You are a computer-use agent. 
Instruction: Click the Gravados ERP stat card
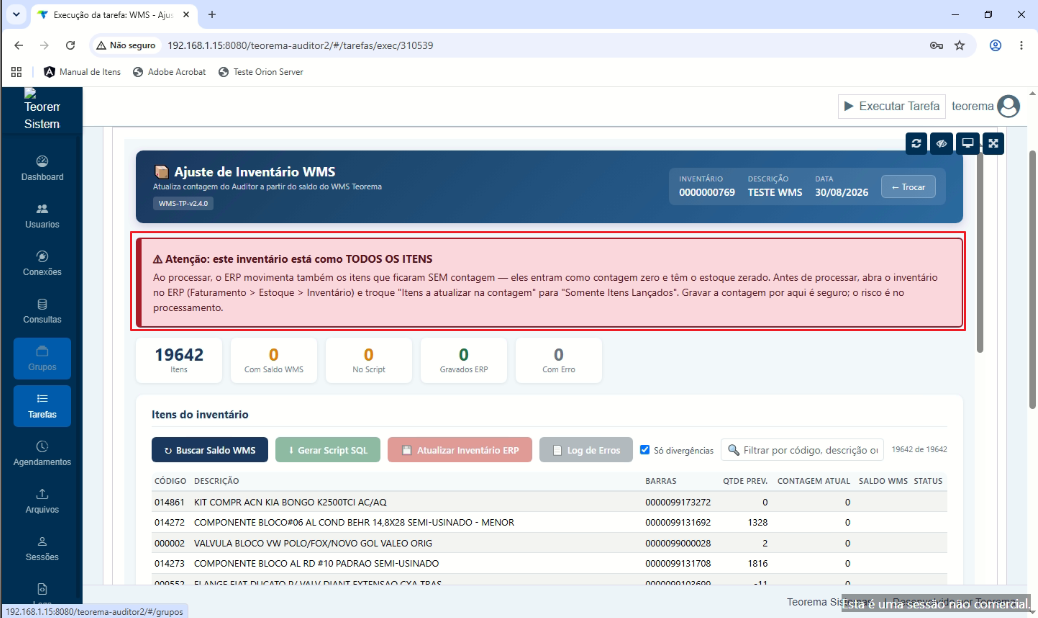point(463,360)
